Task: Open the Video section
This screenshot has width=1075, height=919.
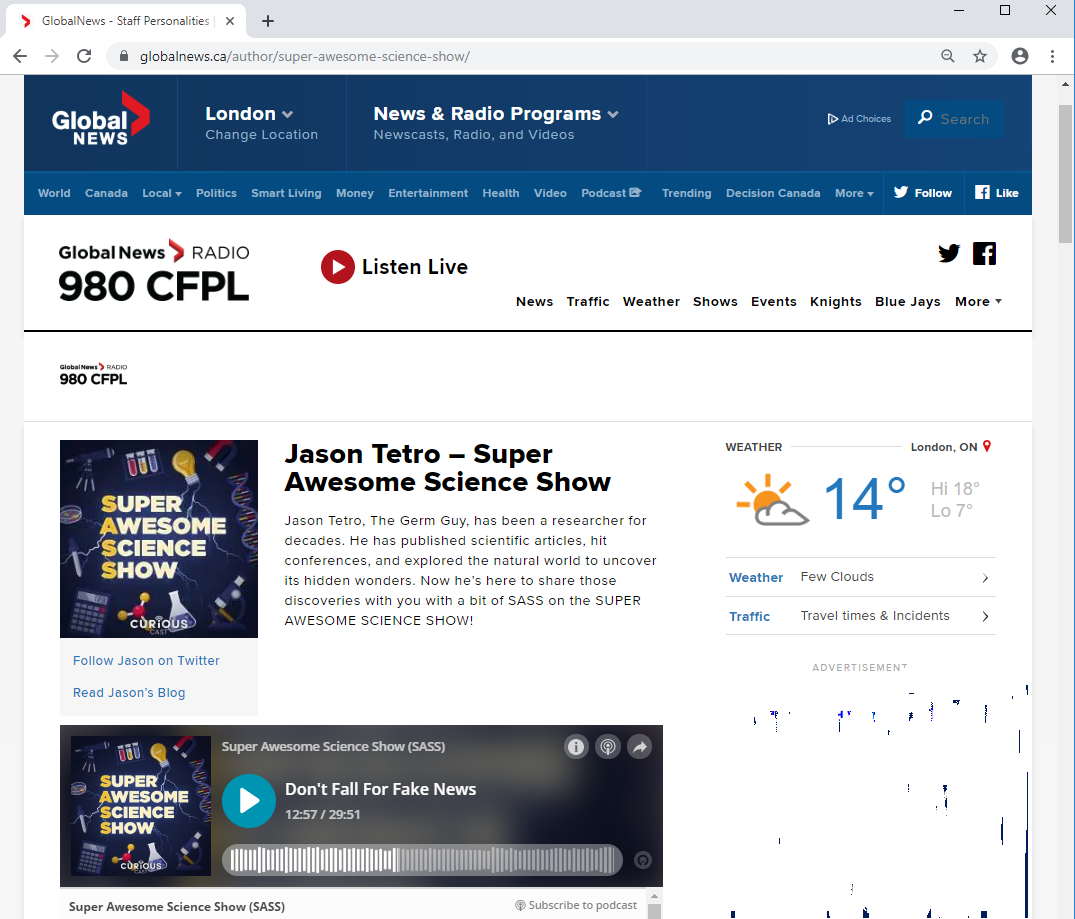Action: pos(550,193)
